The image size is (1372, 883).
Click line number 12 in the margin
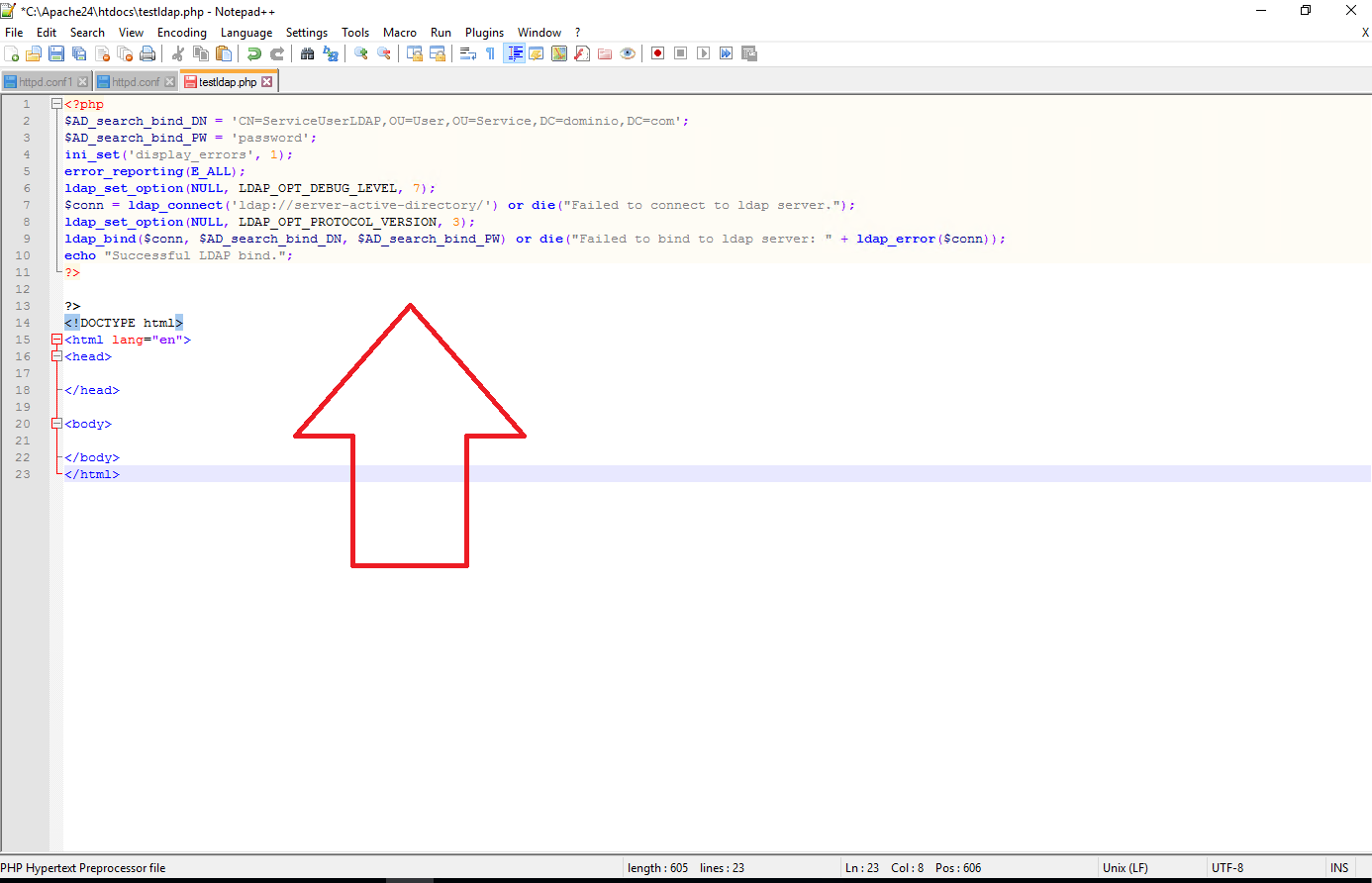[23, 289]
